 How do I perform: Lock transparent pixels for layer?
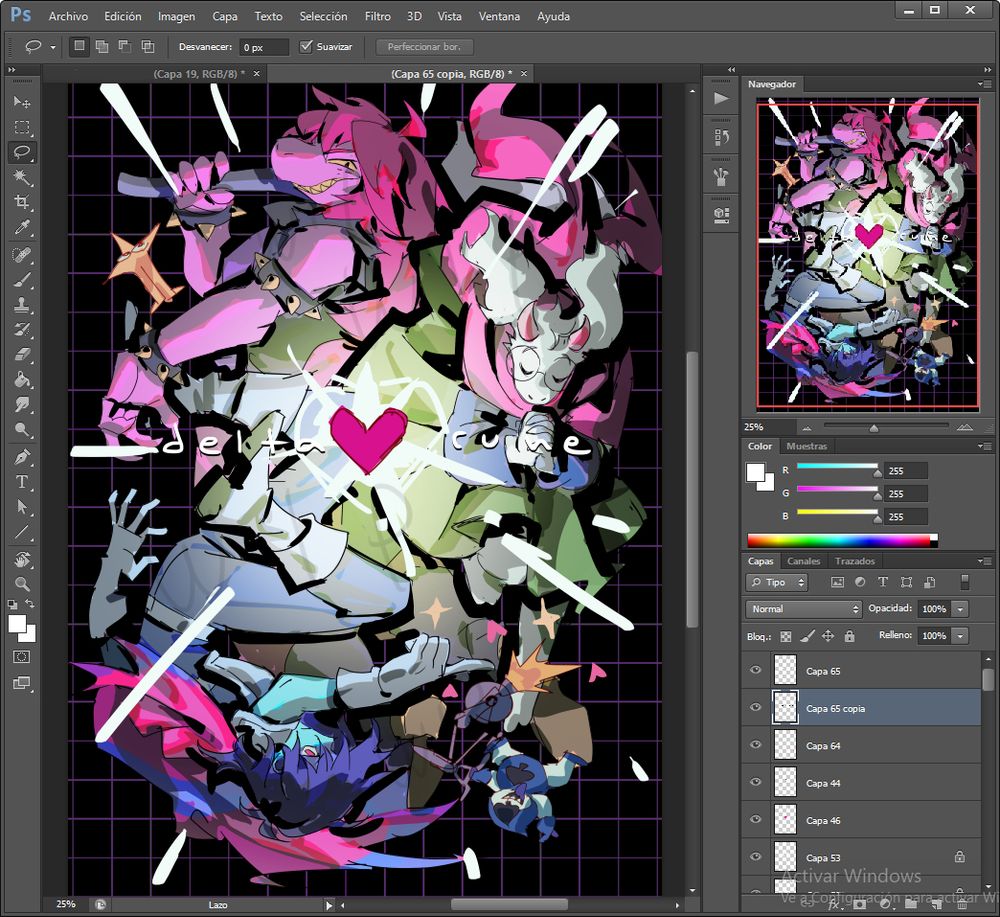coord(786,636)
